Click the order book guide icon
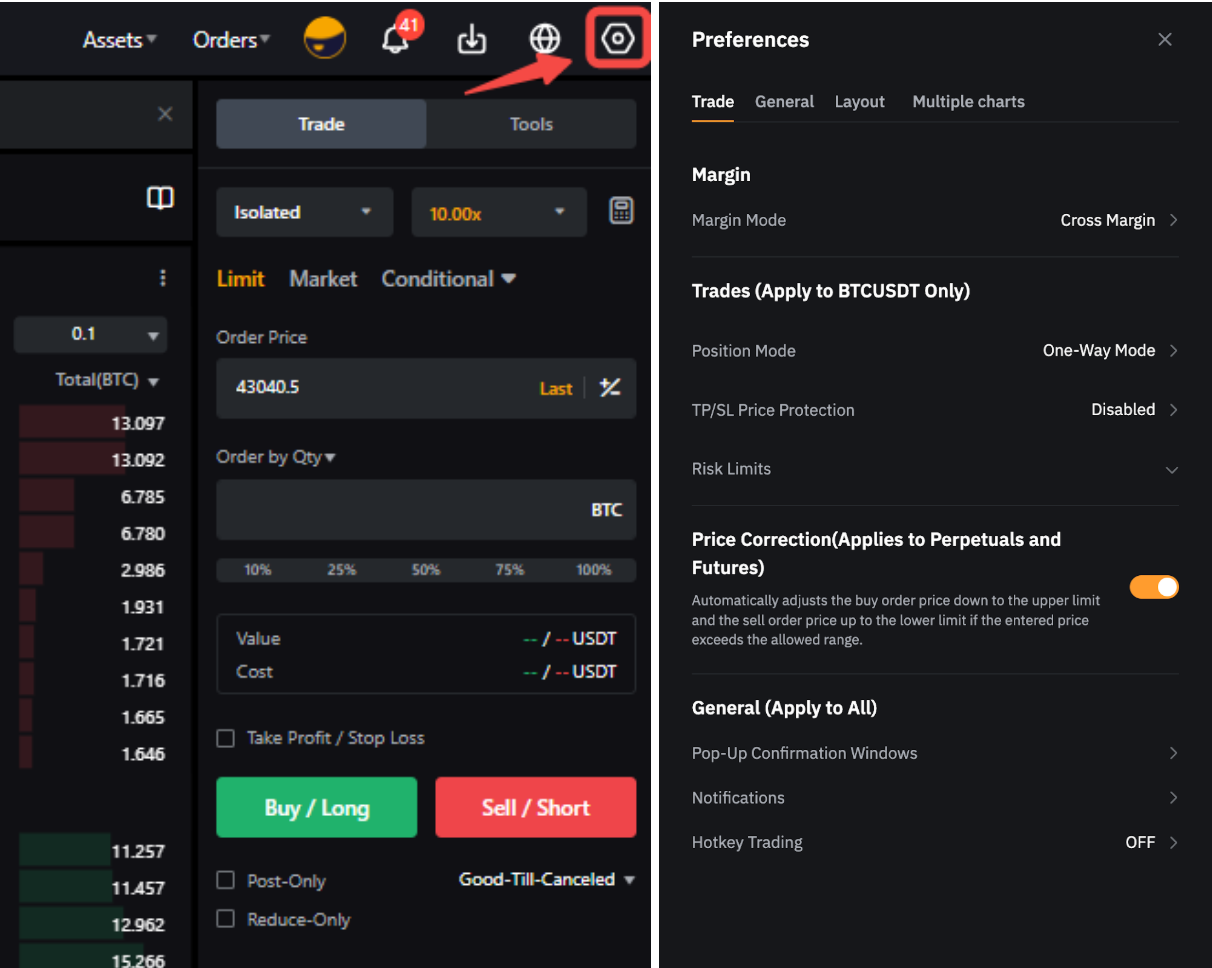The image size is (1212, 968). (160, 198)
